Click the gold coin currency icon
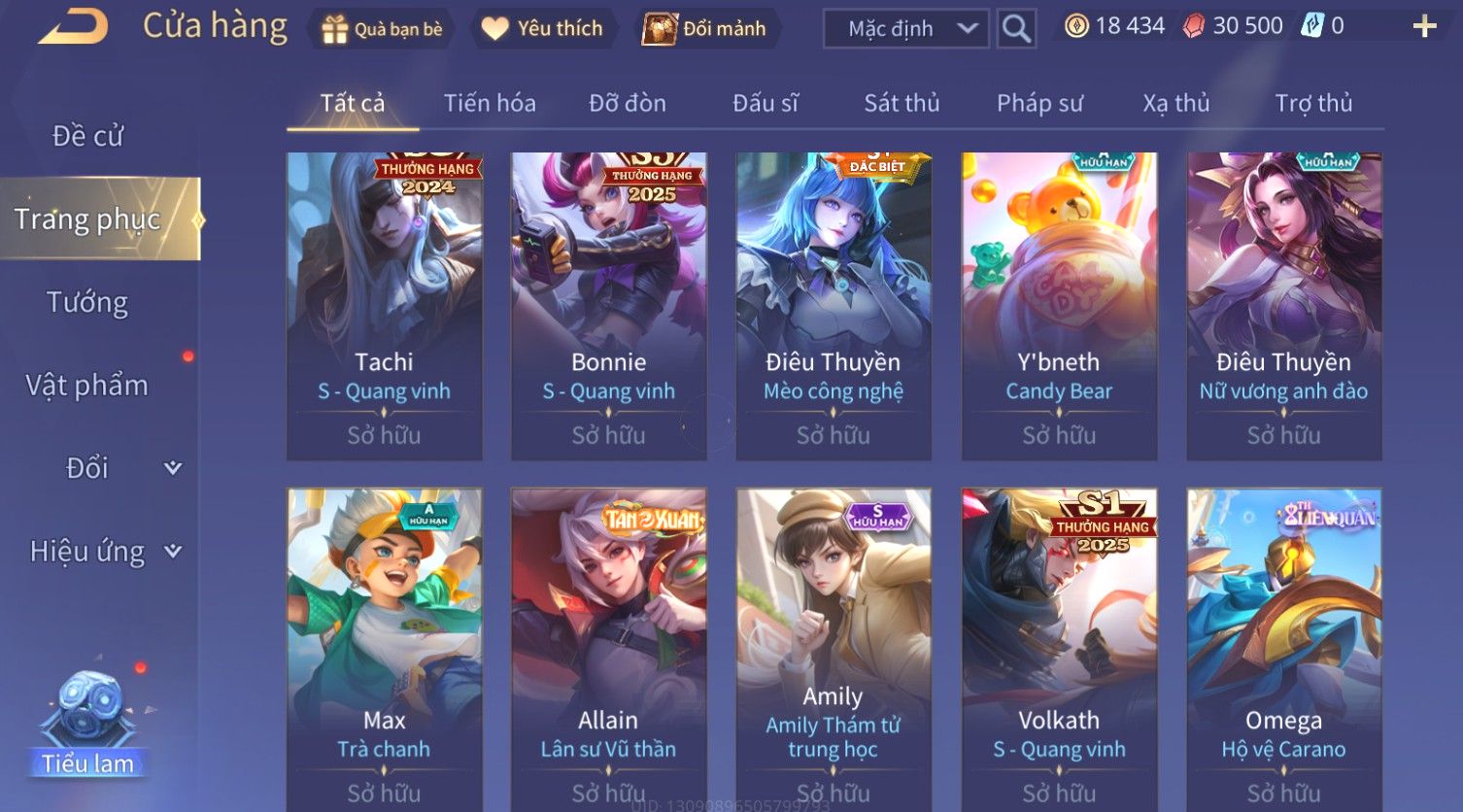 click(1076, 26)
